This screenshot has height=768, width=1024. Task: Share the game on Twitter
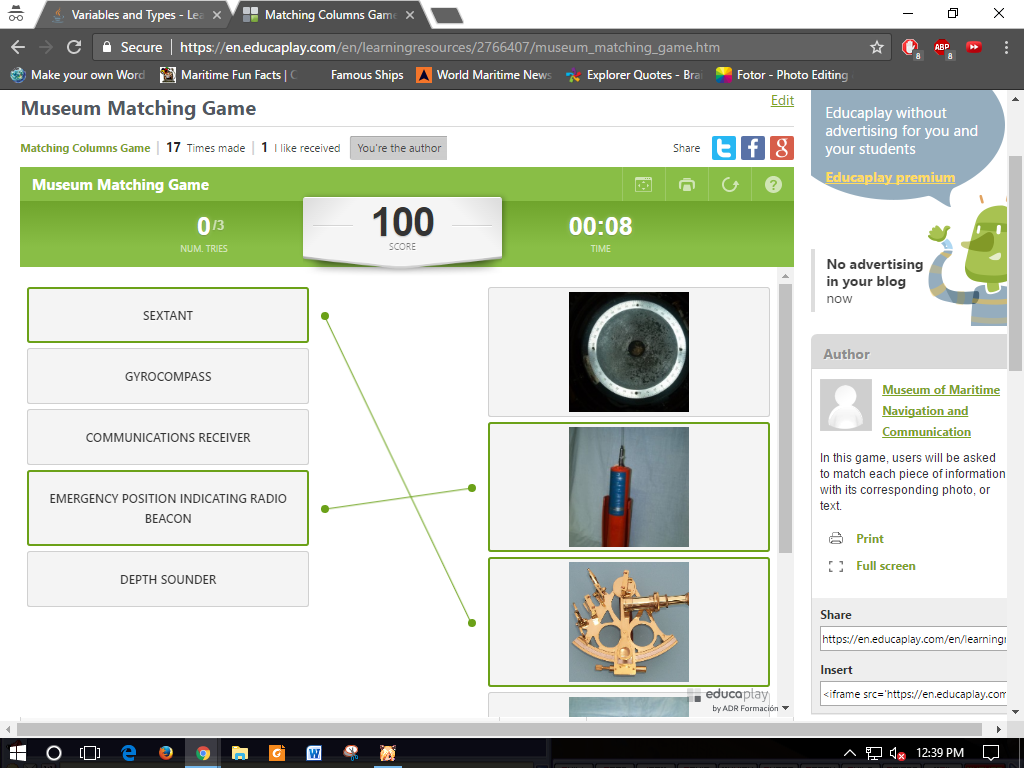(x=724, y=148)
